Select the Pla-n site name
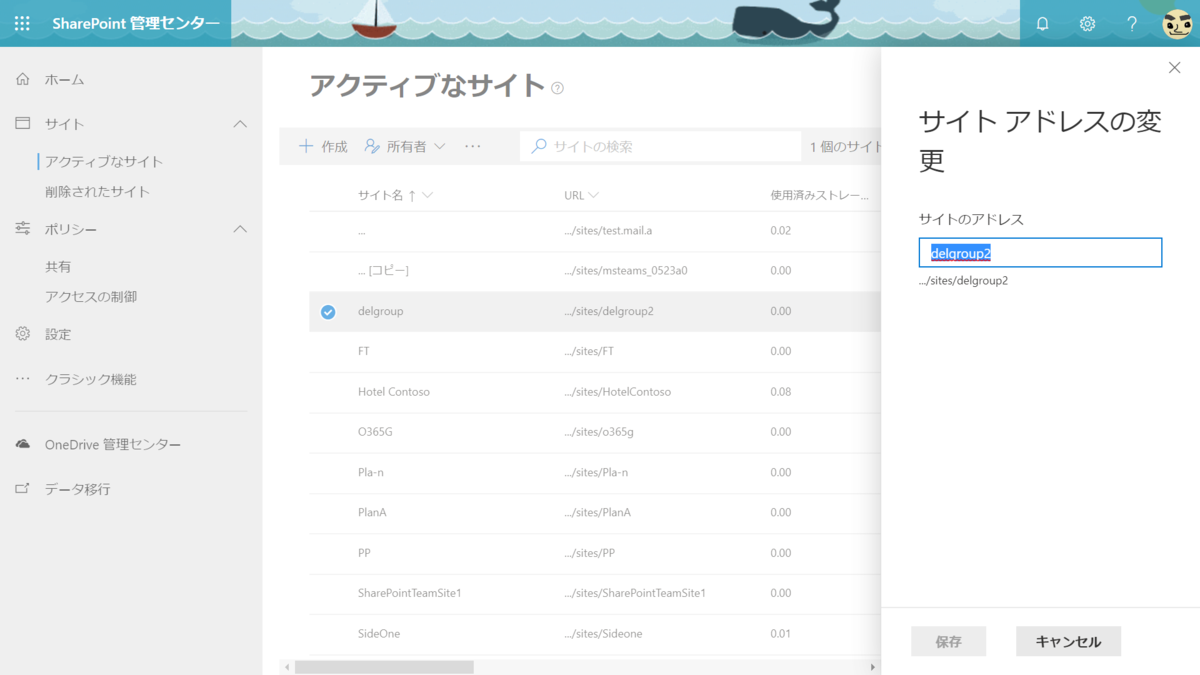This screenshot has height=675, width=1200. 373,473
